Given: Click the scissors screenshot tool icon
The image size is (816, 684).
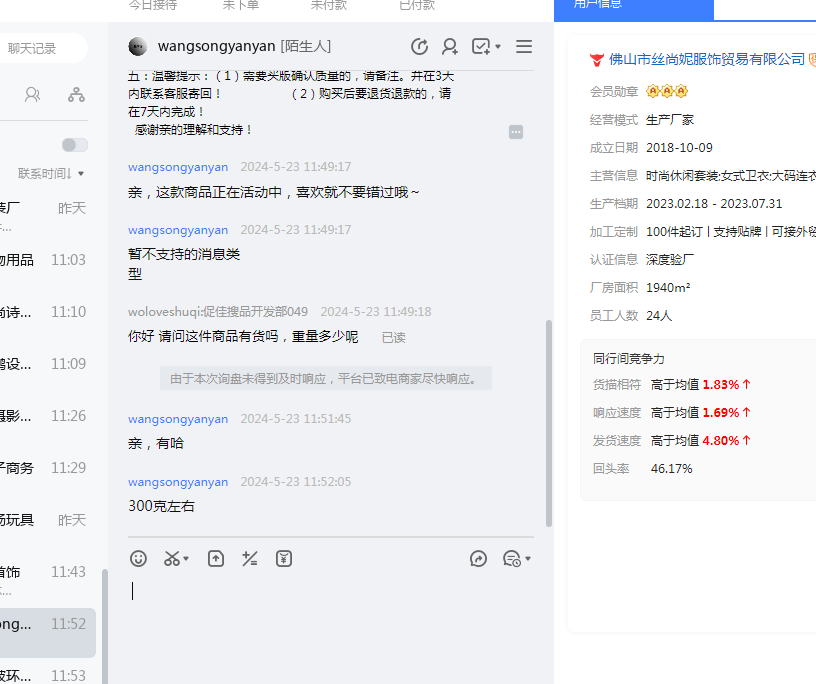Looking at the screenshot, I should [x=172, y=559].
